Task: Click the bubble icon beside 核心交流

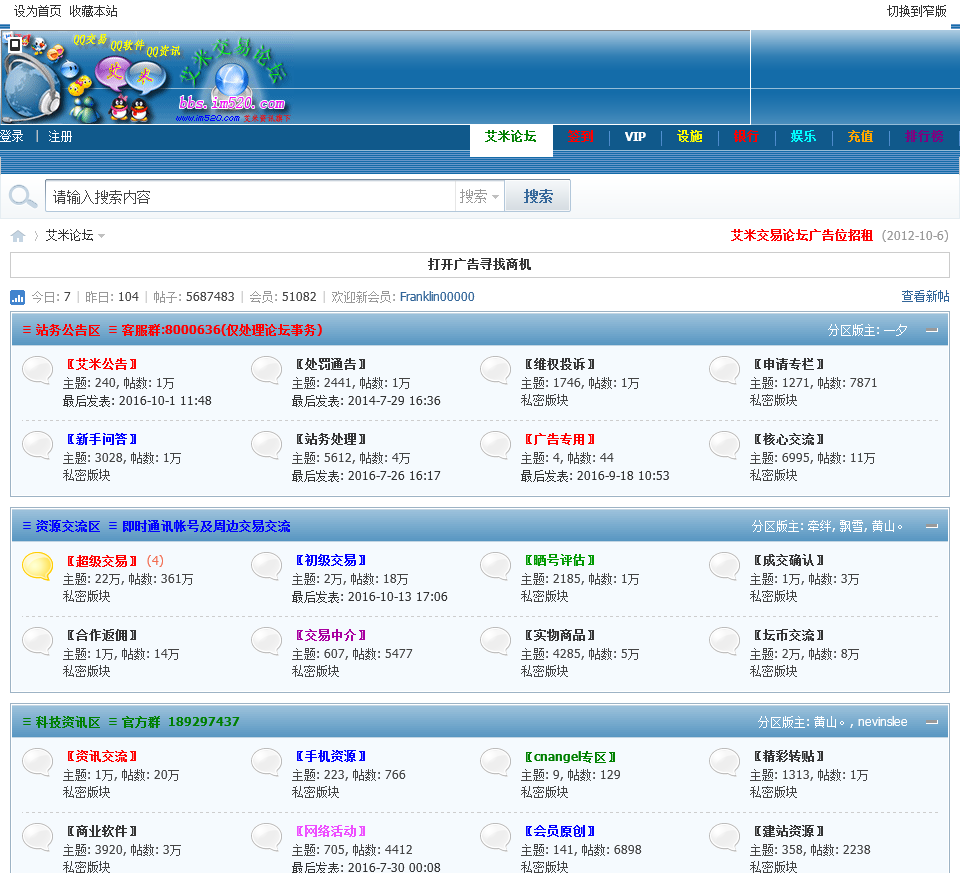Action: pyautogui.click(x=724, y=446)
